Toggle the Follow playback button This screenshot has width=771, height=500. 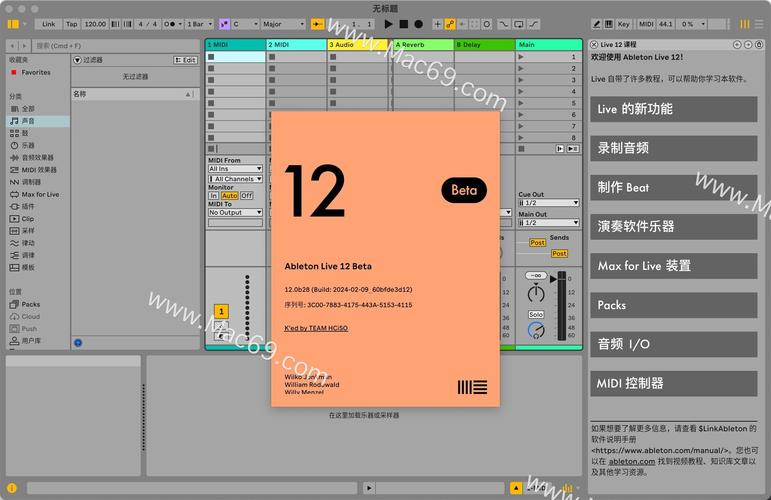coord(318,24)
